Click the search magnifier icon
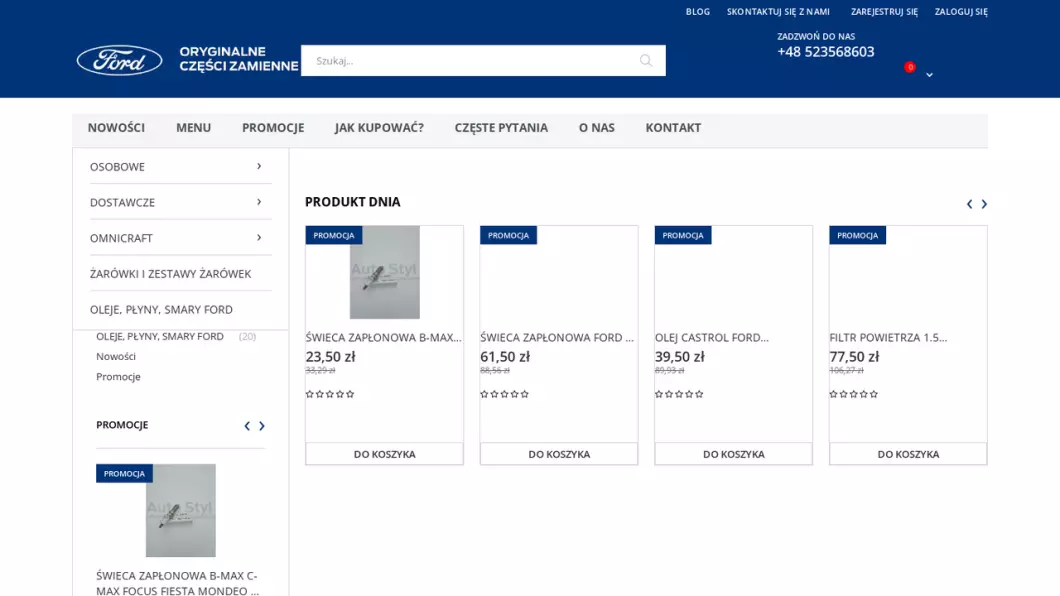Image resolution: width=1060 pixels, height=596 pixels. pyautogui.click(x=646, y=61)
